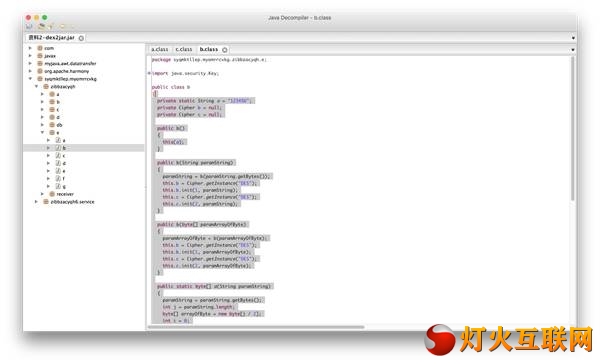Click the horizontal scrollbar under the code
The image size is (600, 364).
pos(256,327)
